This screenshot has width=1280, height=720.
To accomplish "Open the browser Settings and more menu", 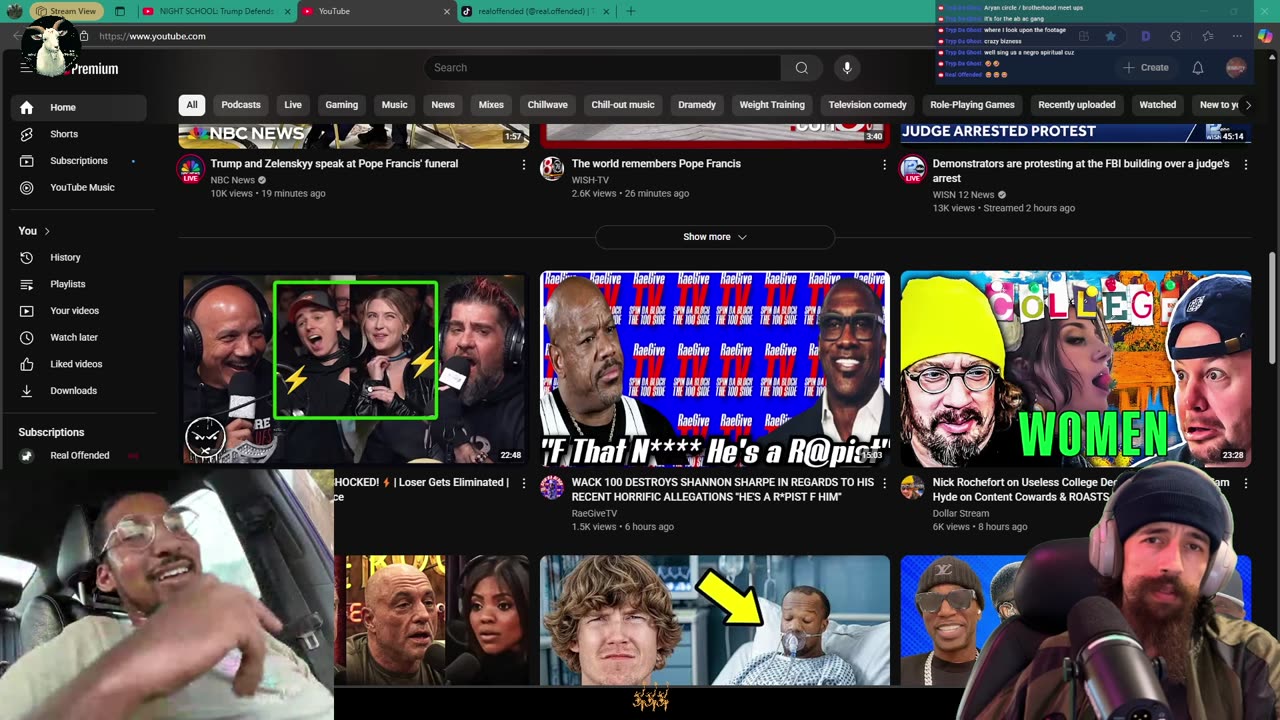I will coord(1237,36).
